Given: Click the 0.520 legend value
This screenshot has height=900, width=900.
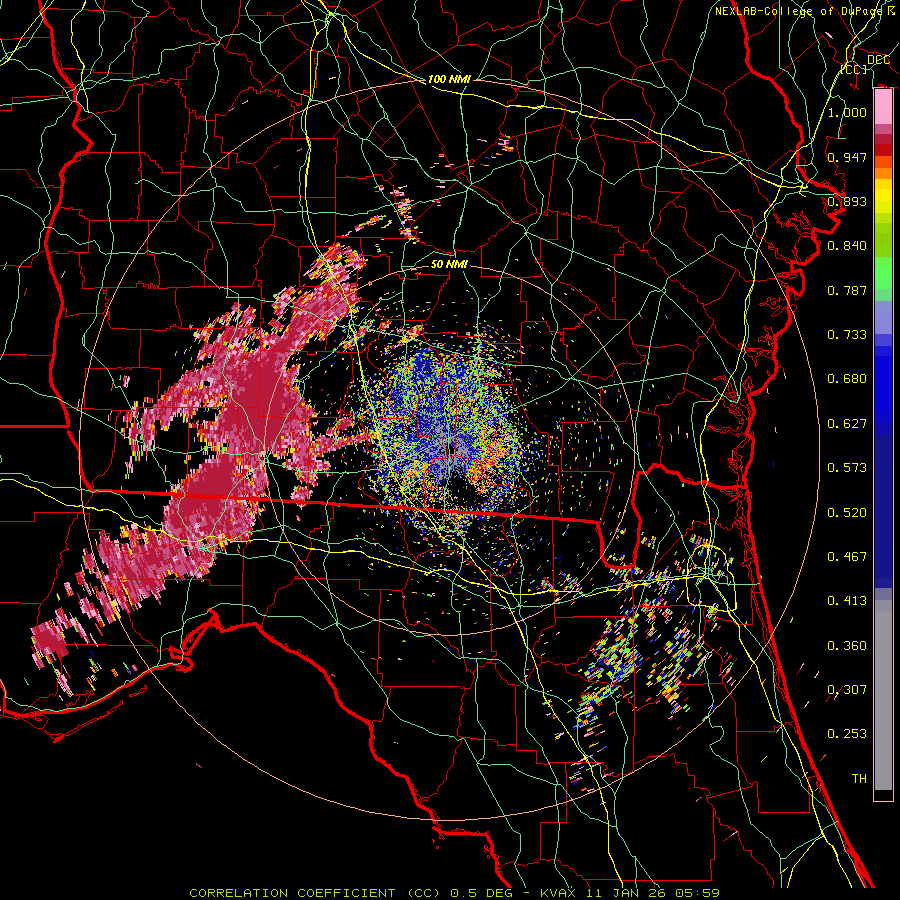Looking at the screenshot, I should [x=847, y=513].
